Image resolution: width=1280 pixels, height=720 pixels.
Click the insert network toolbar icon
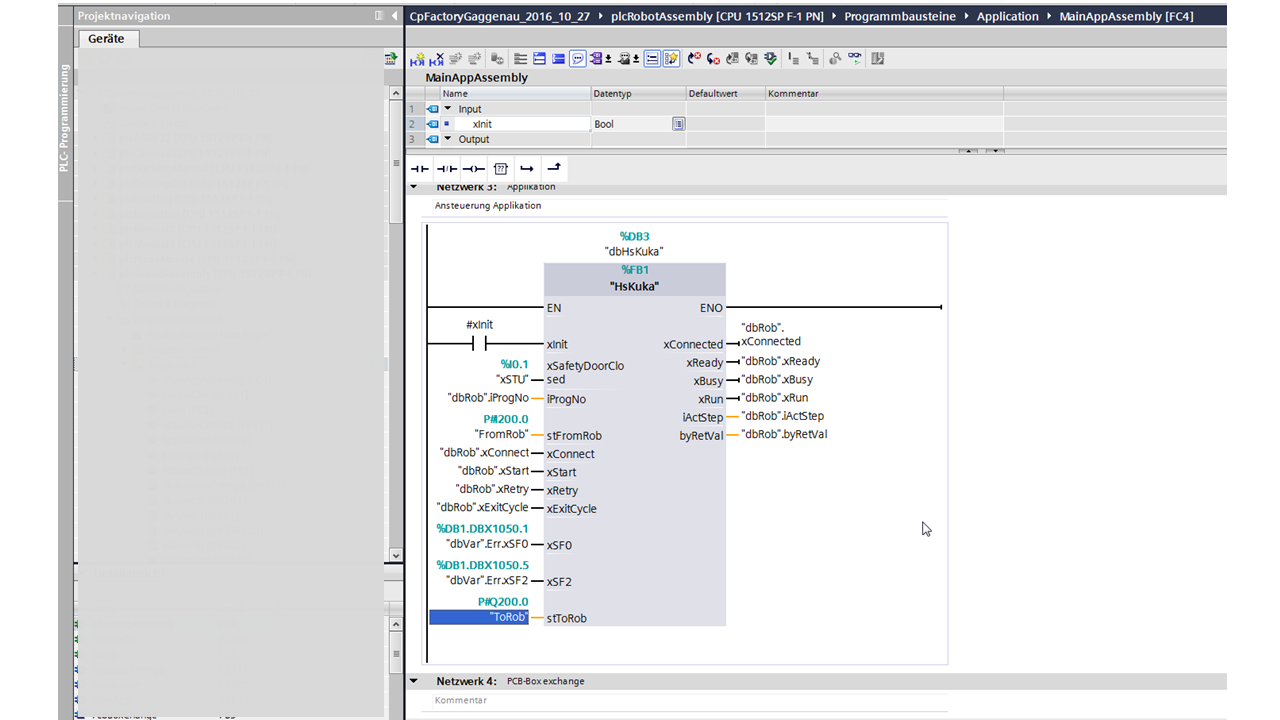click(418, 59)
